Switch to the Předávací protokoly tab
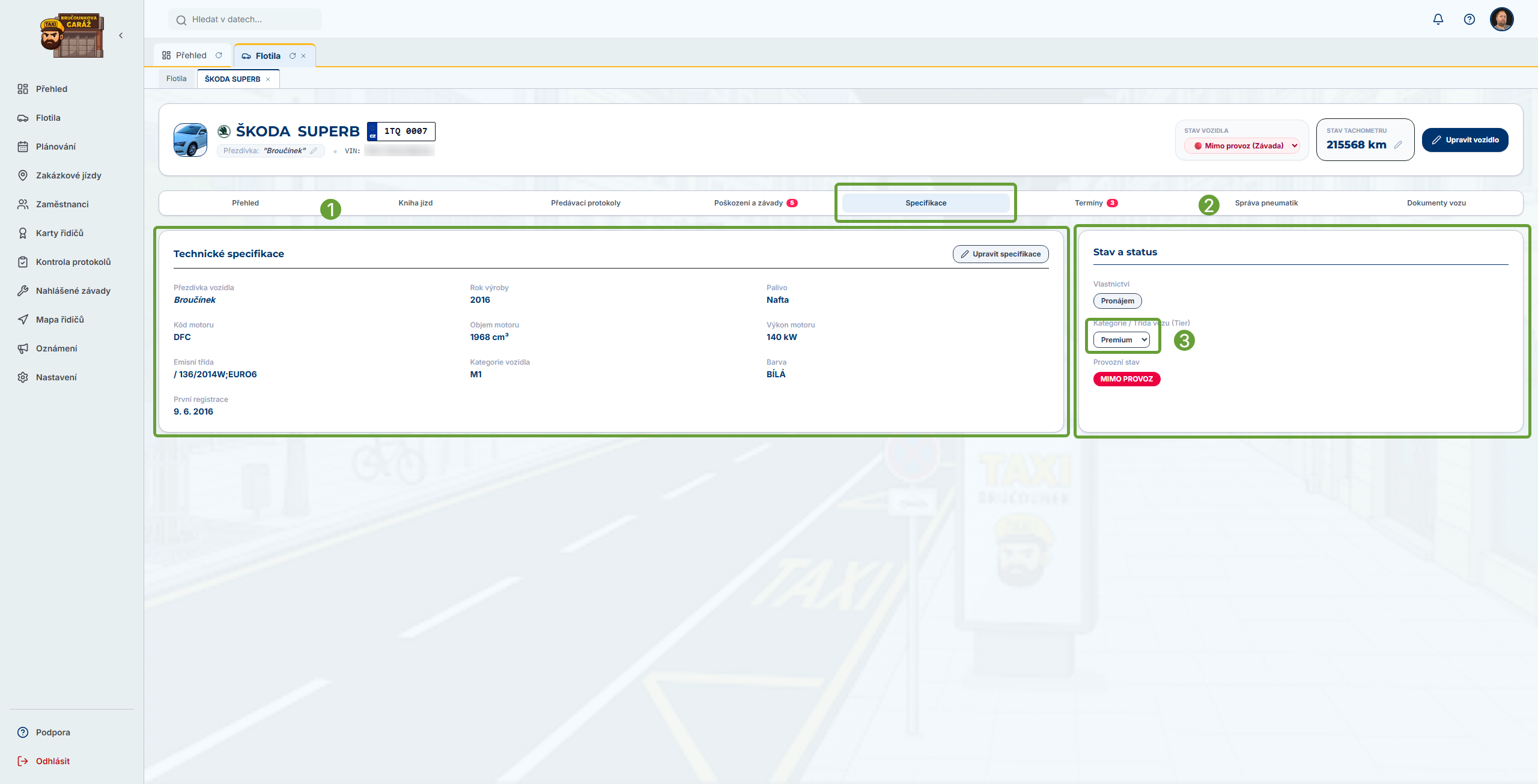Viewport: 1538px width, 784px height. point(585,203)
